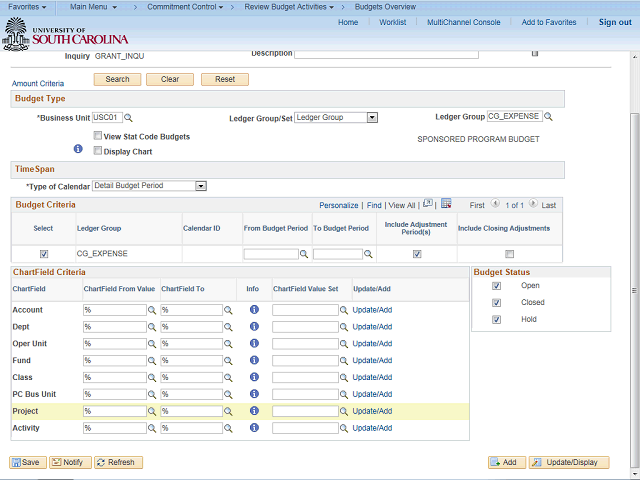Click the Business Unit lookup magnifier icon
The width and height of the screenshot is (640, 480).
(128, 118)
